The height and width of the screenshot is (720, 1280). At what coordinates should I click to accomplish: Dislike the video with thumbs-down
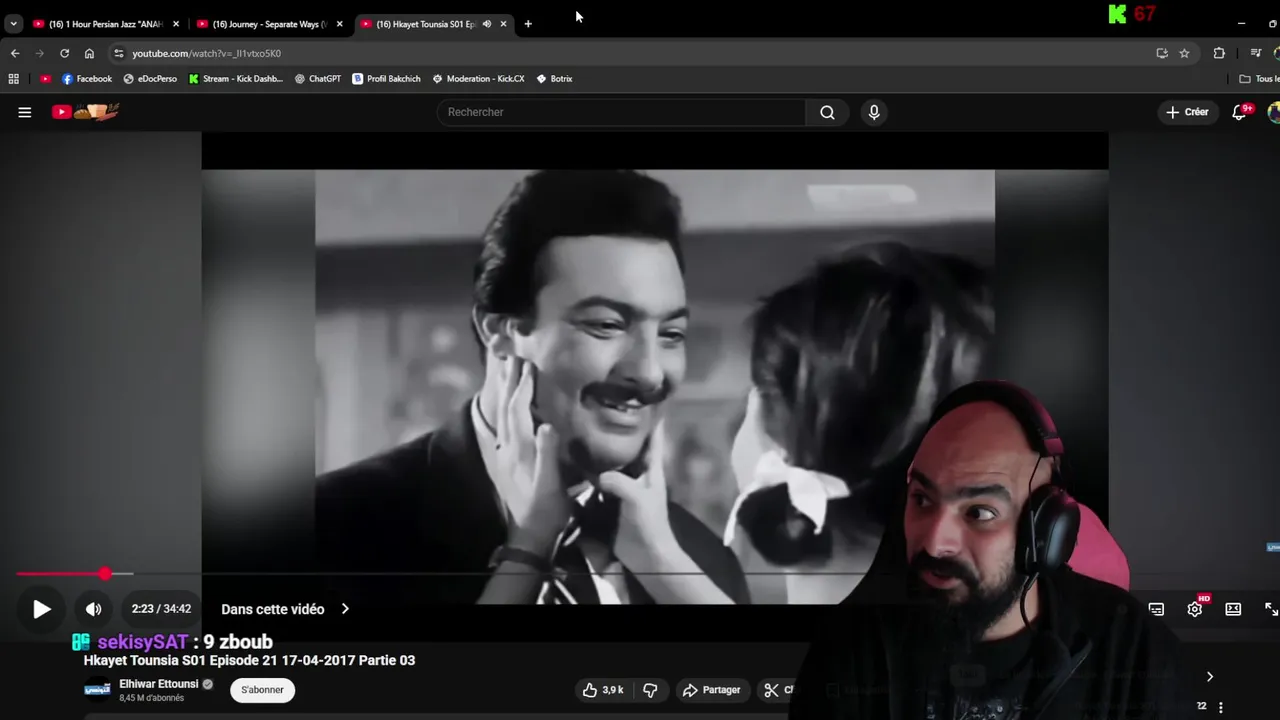(650, 690)
